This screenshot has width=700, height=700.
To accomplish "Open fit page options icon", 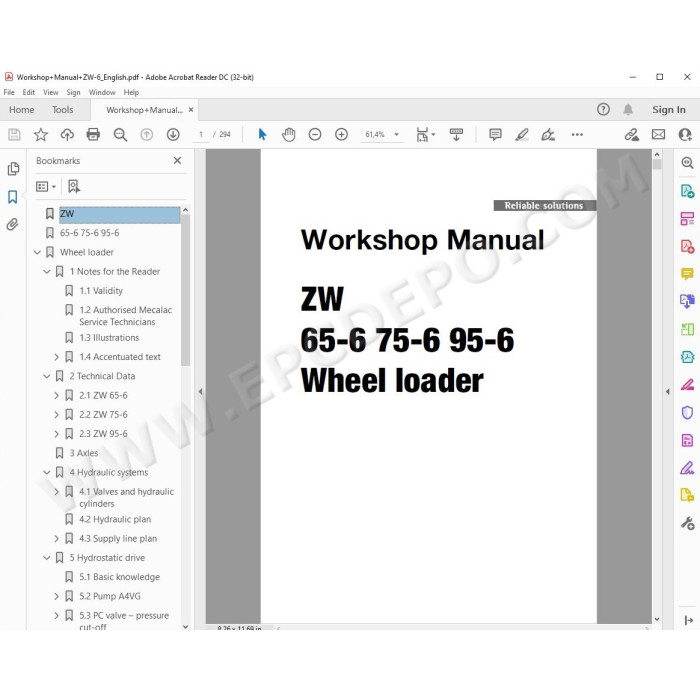I will [x=425, y=134].
